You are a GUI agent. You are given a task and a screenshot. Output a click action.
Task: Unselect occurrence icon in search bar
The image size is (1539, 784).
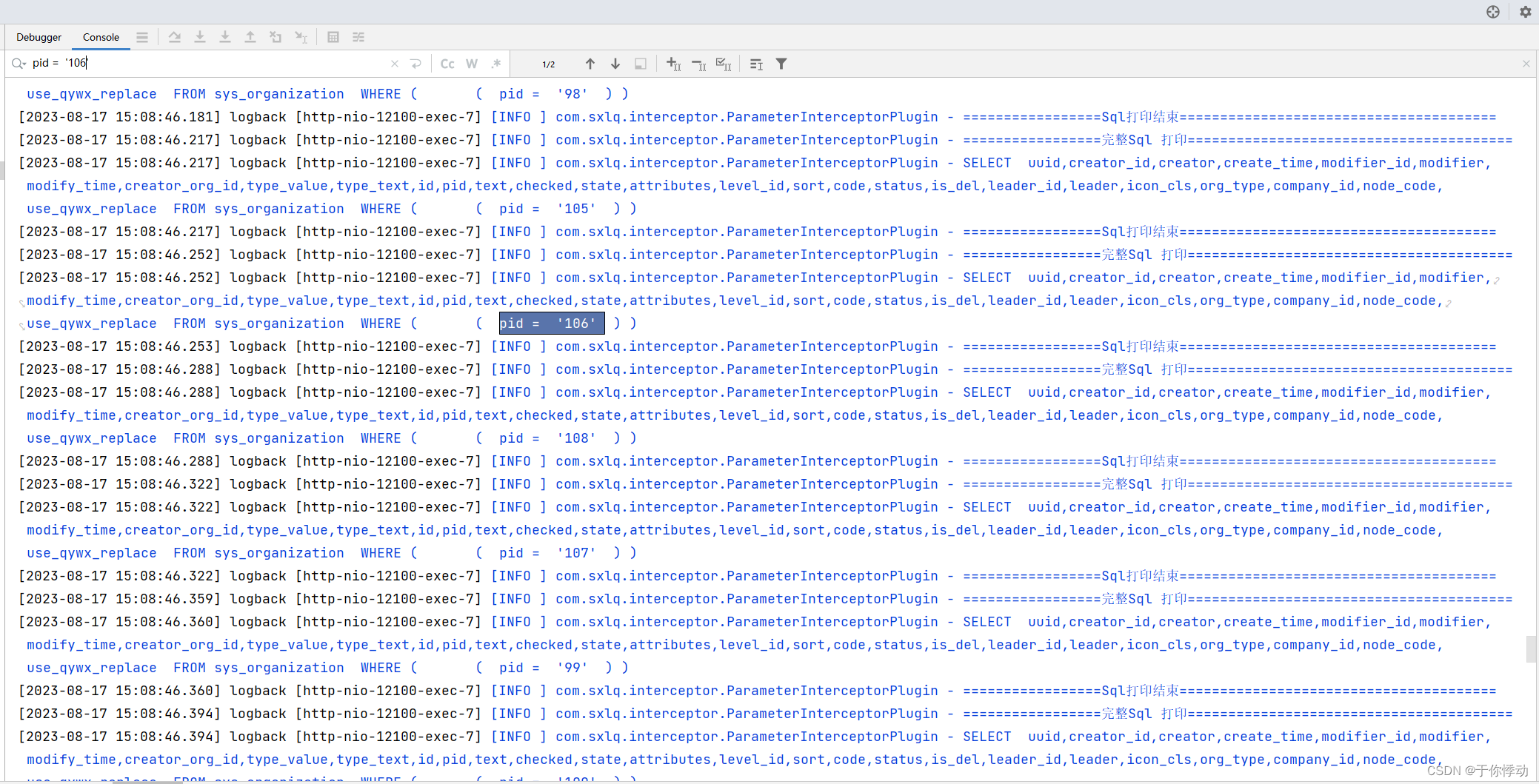[x=698, y=64]
